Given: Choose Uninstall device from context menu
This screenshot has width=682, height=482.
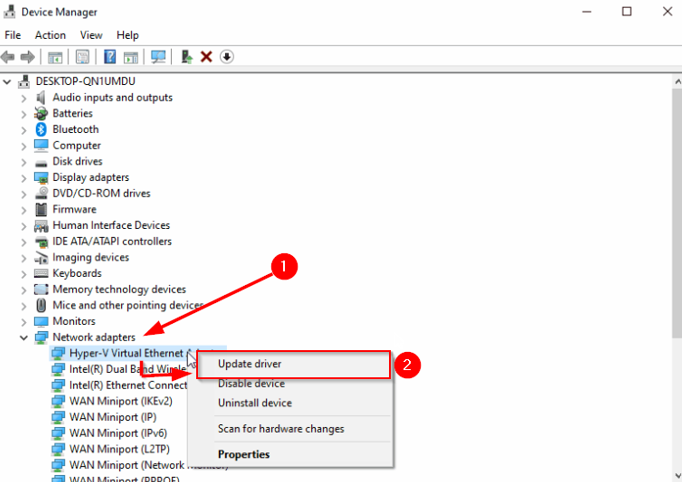Looking at the screenshot, I should [254, 403].
